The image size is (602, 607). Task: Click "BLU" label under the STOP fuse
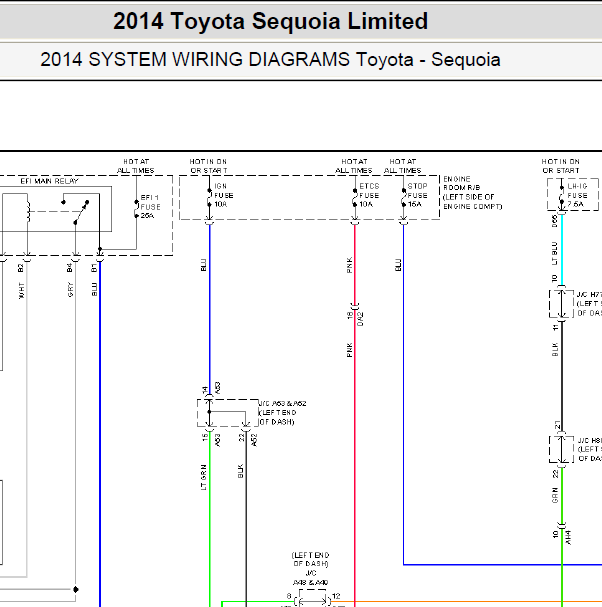tap(398, 265)
